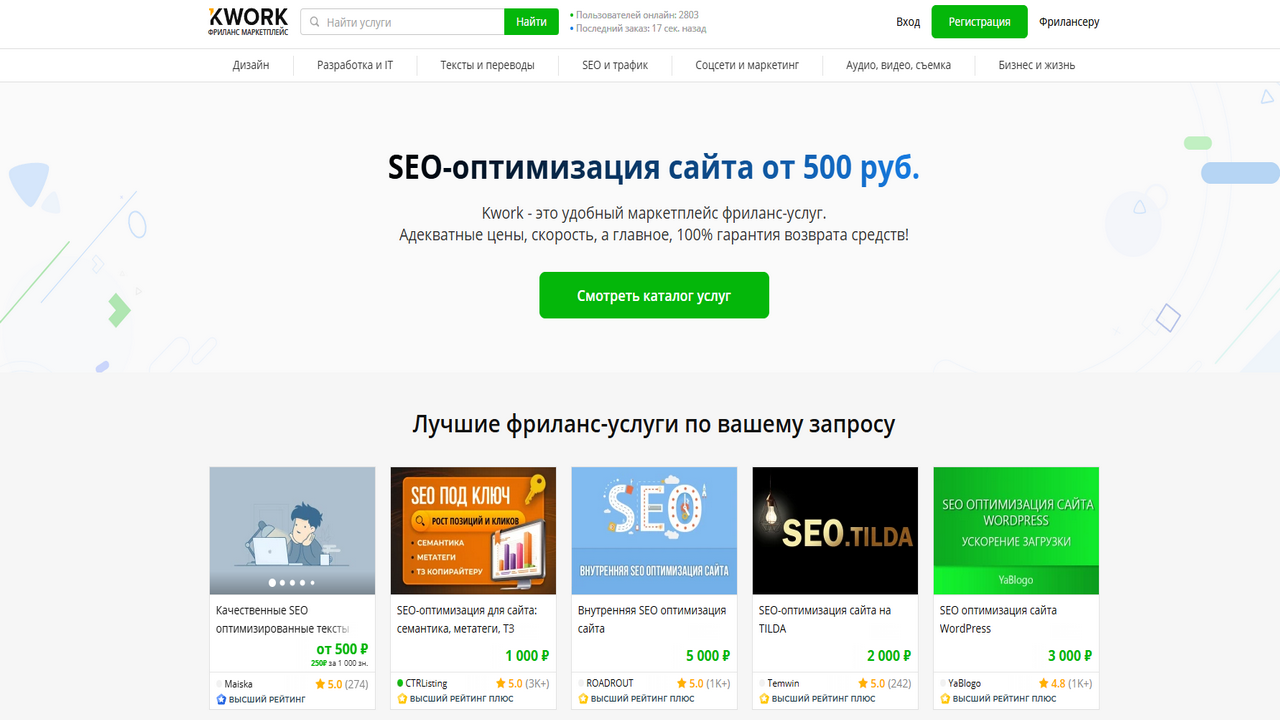Screen dimensions: 1280x720
Task: Click Смотреть каталог услуг button
Action: click(x=654, y=295)
